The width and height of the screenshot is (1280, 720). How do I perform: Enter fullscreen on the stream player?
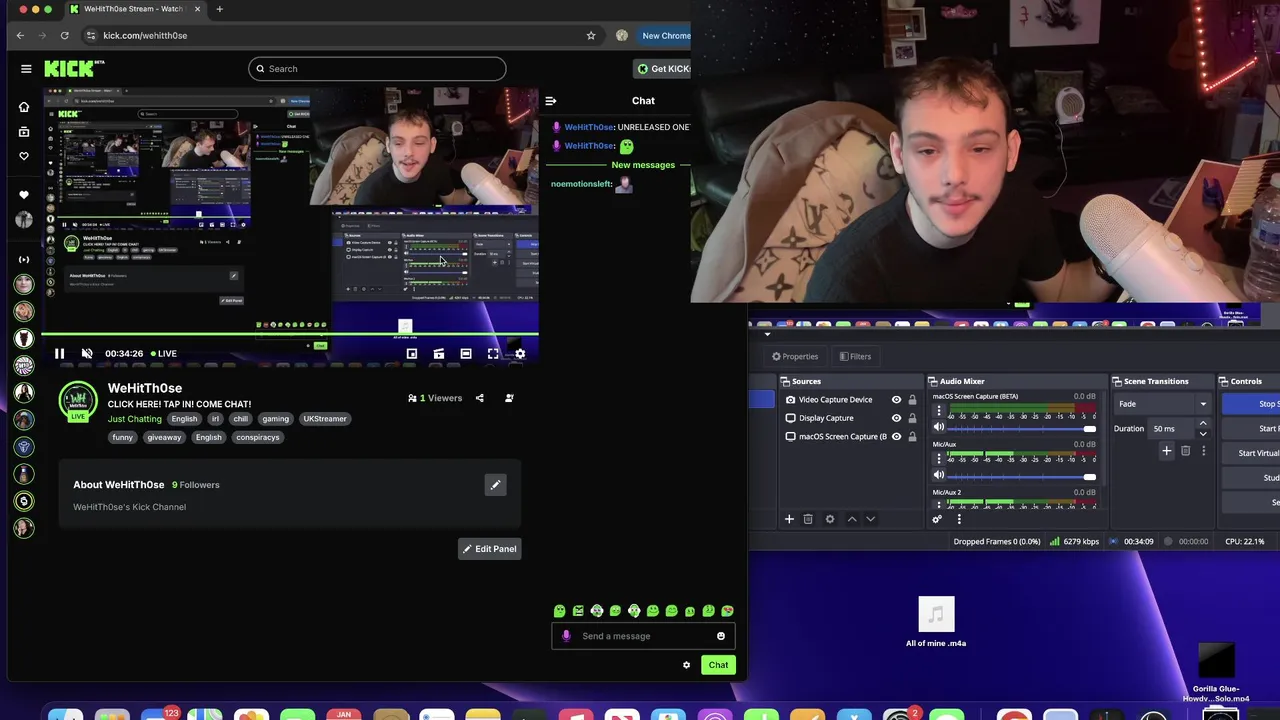tap(493, 353)
